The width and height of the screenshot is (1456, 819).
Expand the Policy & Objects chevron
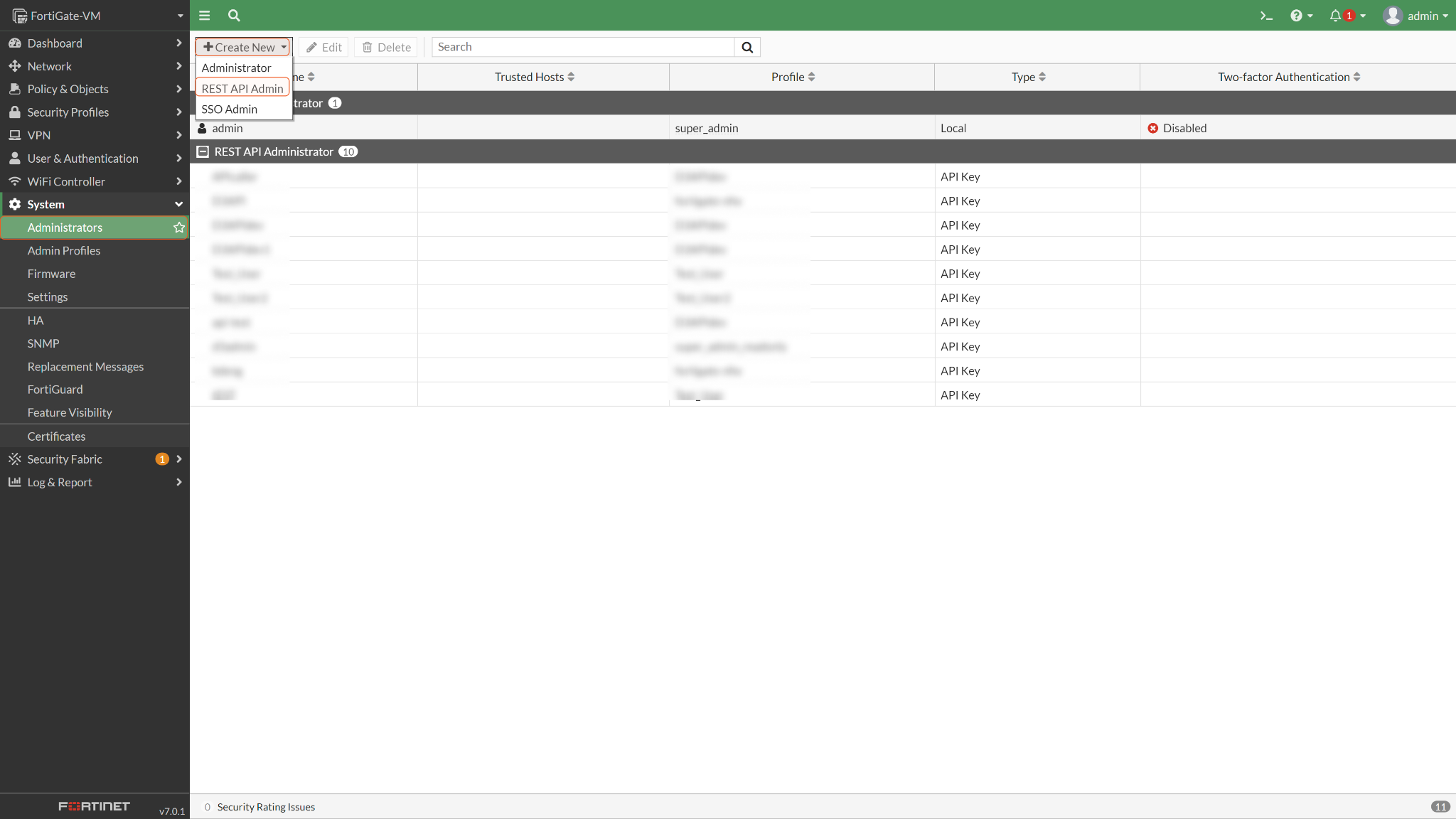(178, 89)
